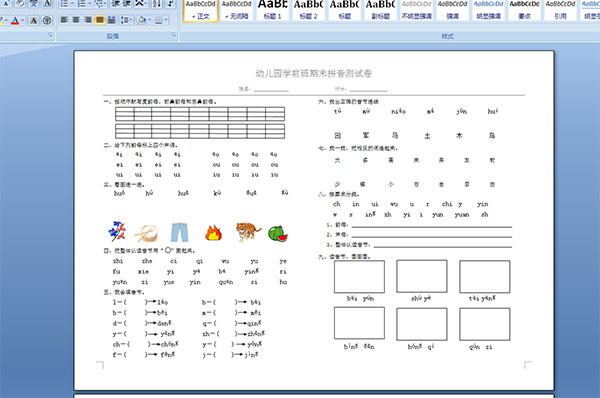Viewport: 600px width, 398px height.
Task: Align paragraph text to the left
Action: click(64, 20)
